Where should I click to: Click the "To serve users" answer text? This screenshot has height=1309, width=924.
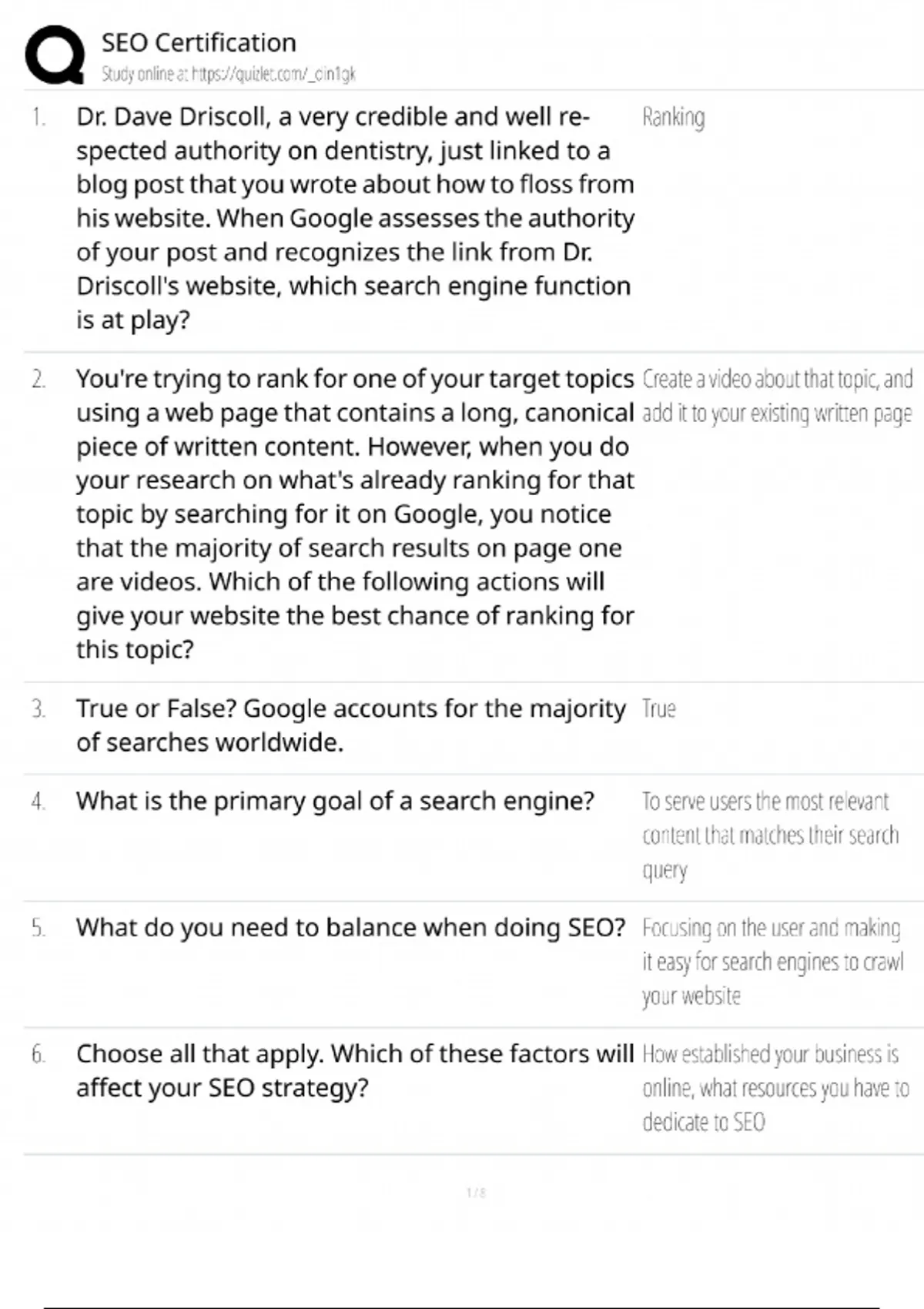pyautogui.click(x=770, y=835)
